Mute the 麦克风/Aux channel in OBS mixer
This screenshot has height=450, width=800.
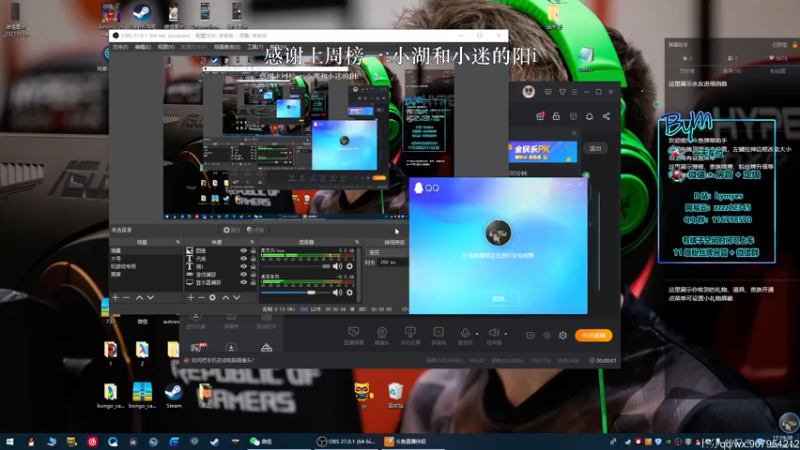[337, 266]
